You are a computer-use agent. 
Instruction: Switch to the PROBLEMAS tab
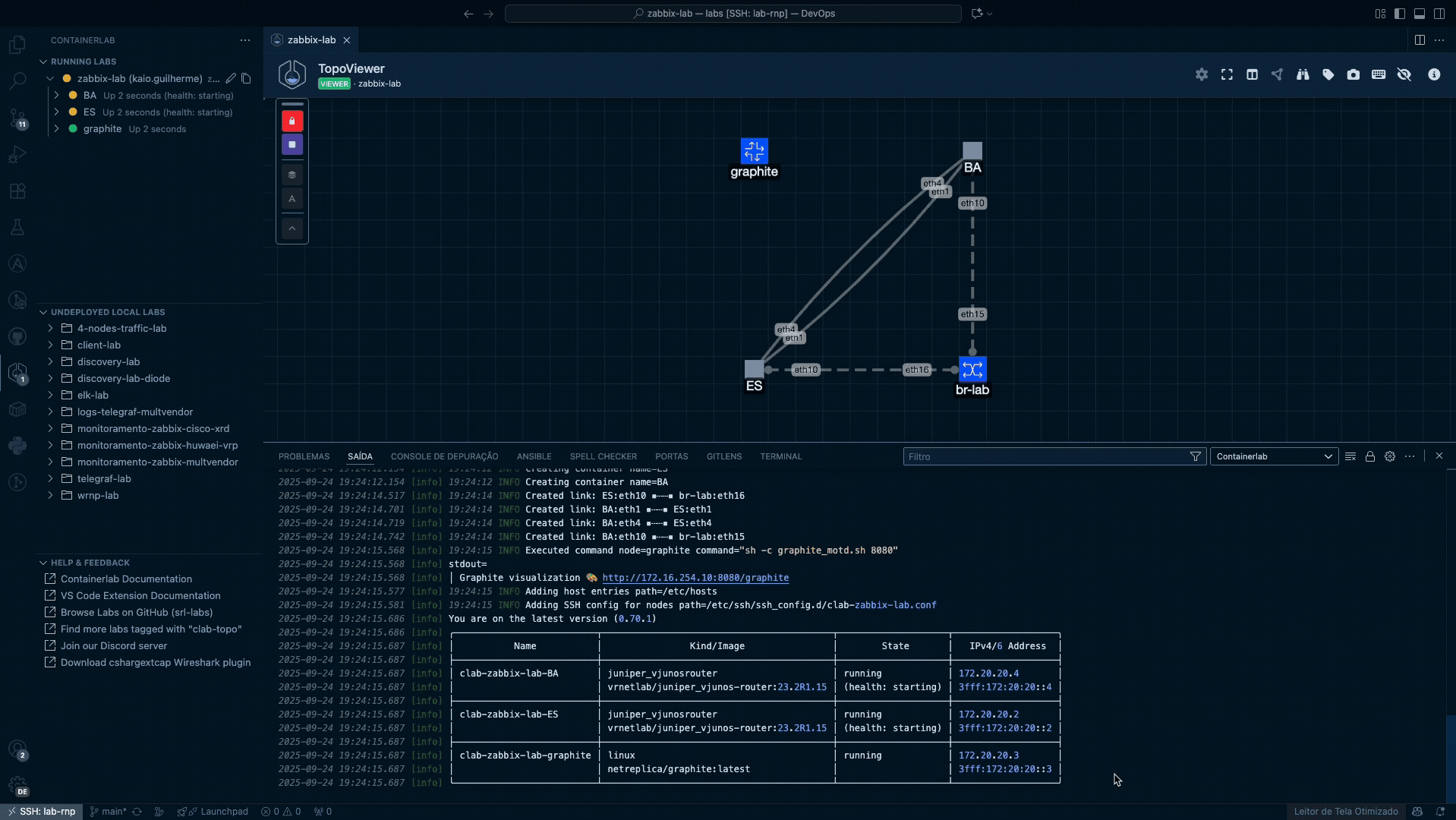pyautogui.click(x=304, y=456)
